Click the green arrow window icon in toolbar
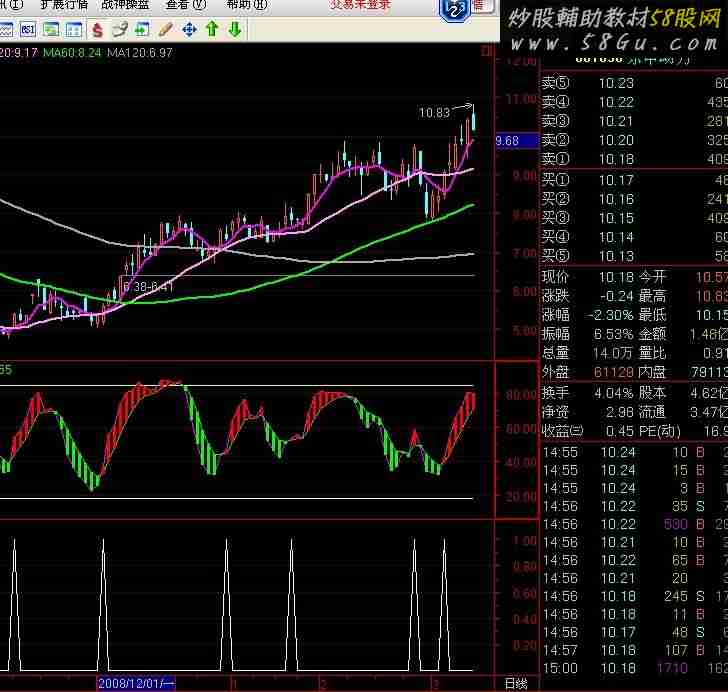Viewport: 728px width, 692px height. [x=142, y=29]
